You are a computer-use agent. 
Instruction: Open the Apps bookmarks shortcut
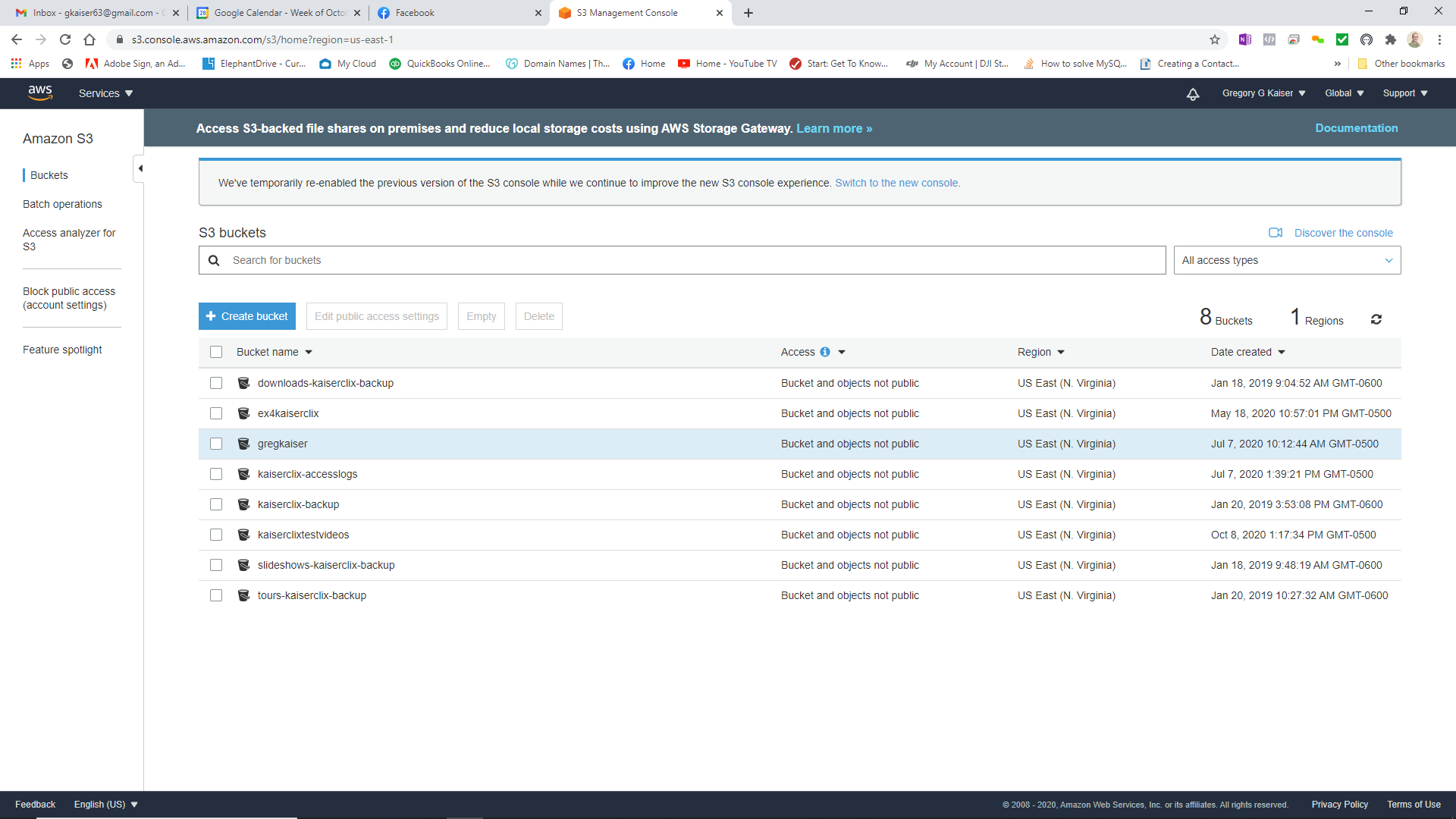point(31,64)
